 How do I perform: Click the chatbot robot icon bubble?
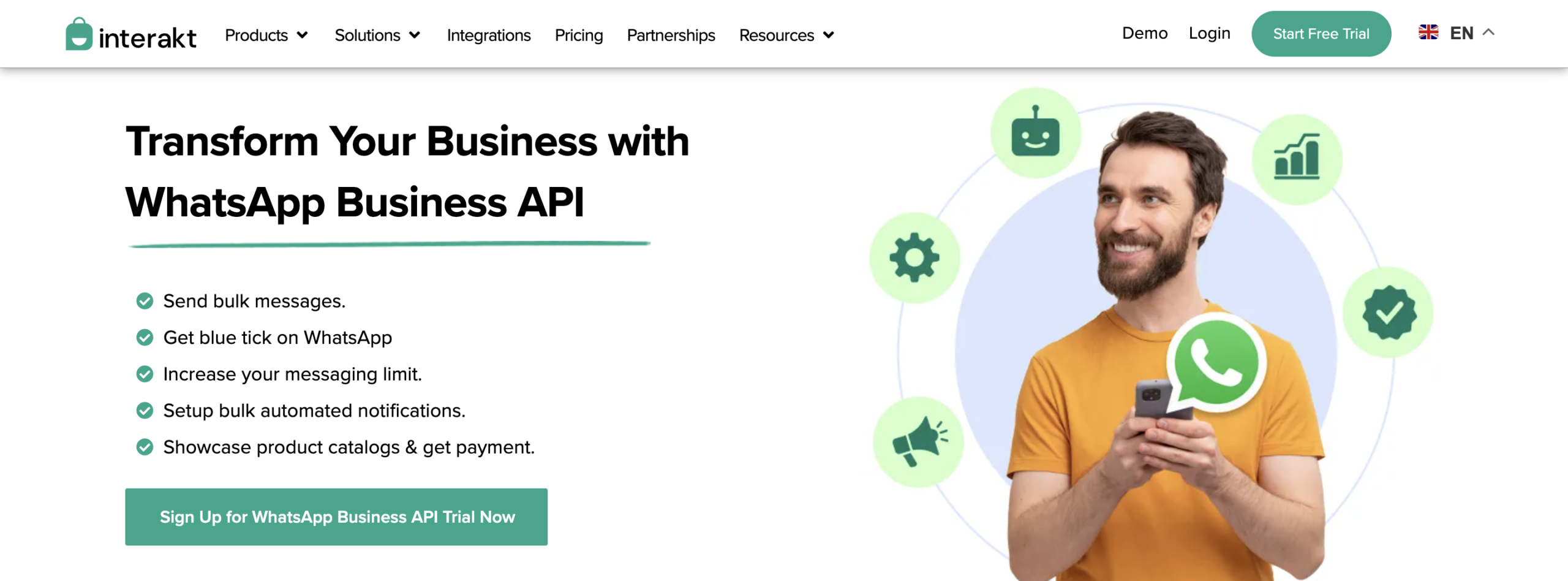(x=1036, y=132)
